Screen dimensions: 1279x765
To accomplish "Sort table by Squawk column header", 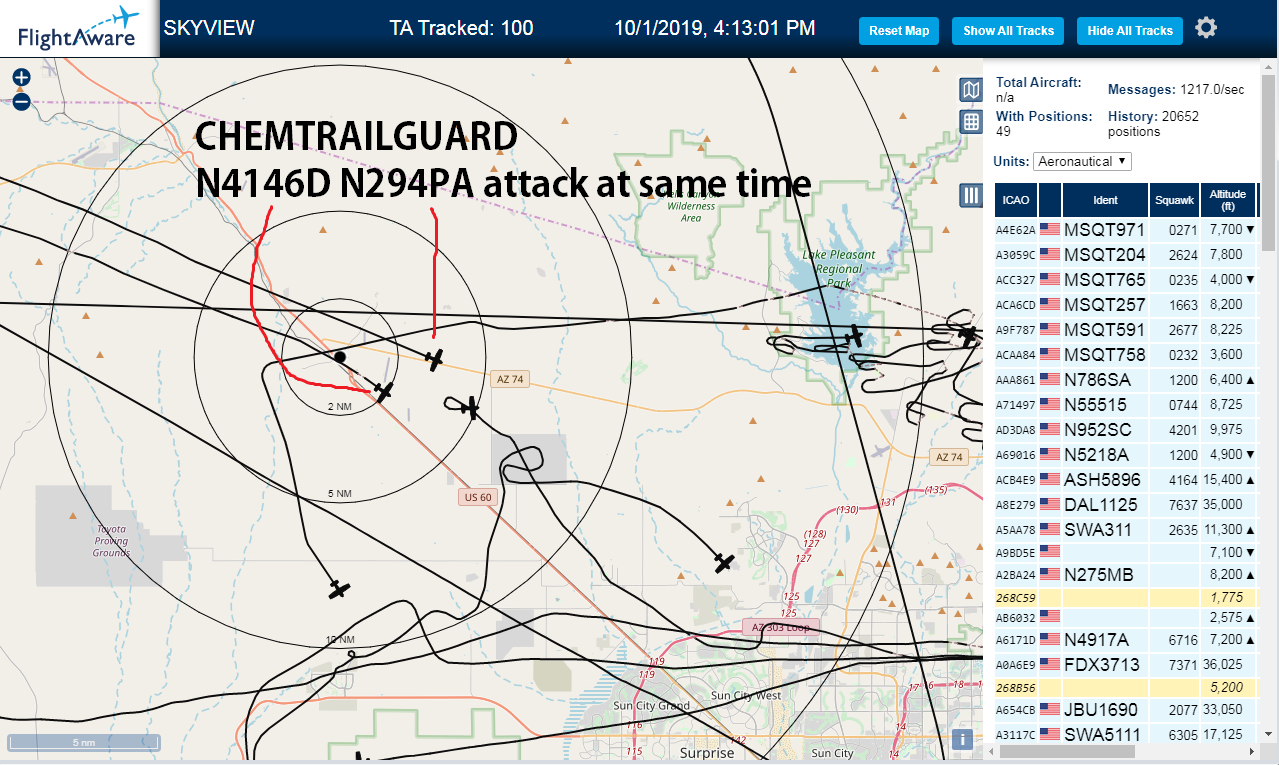I will coord(1174,200).
